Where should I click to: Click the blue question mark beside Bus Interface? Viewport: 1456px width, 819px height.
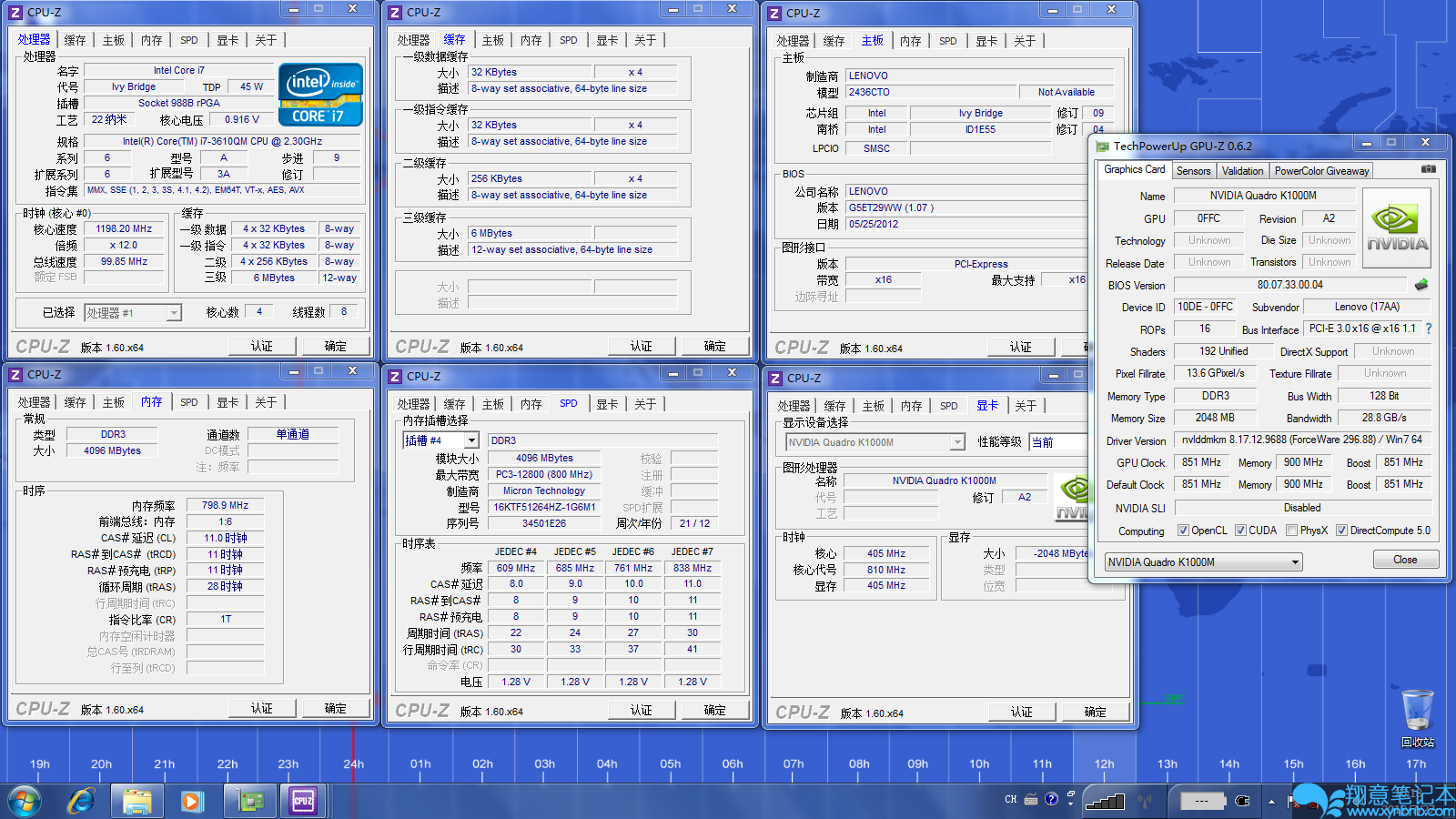coord(1429,329)
